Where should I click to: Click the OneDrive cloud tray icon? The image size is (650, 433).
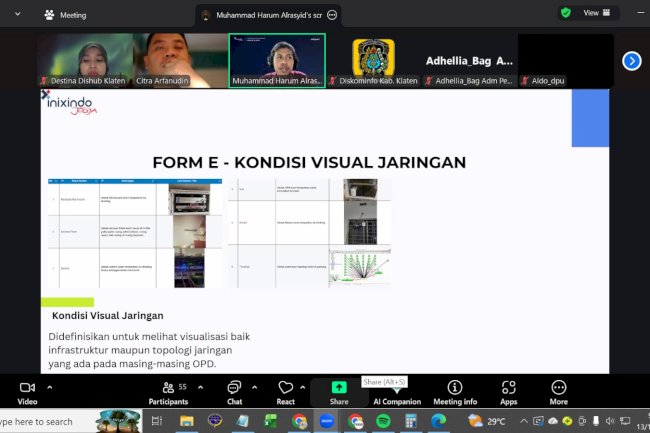553,421
